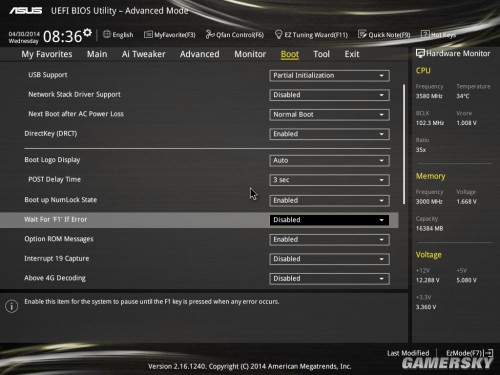The image size is (500, 375).
Task: Click EzMode(F7) button text
Action: 464,353
